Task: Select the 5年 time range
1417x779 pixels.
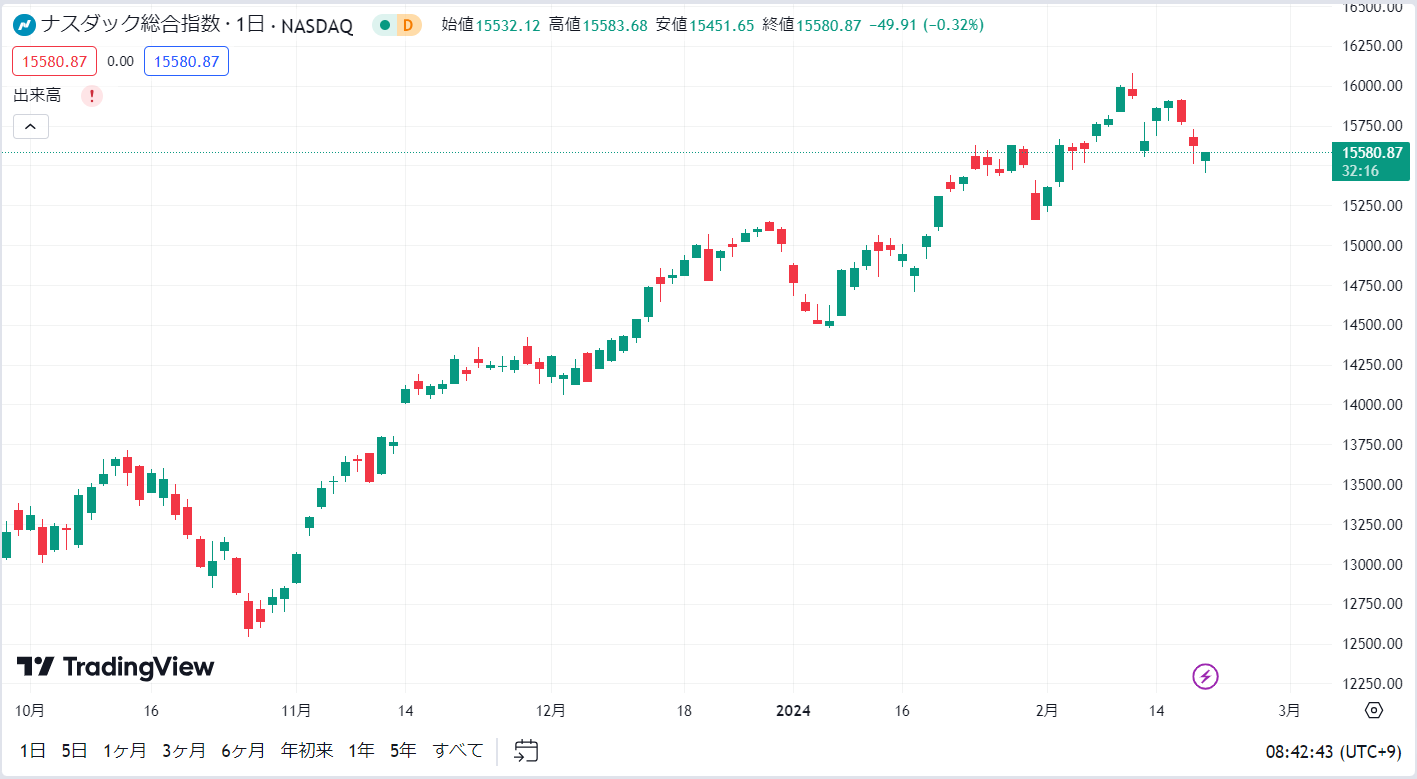Action: pyautogui.click(x=403, y=750)
